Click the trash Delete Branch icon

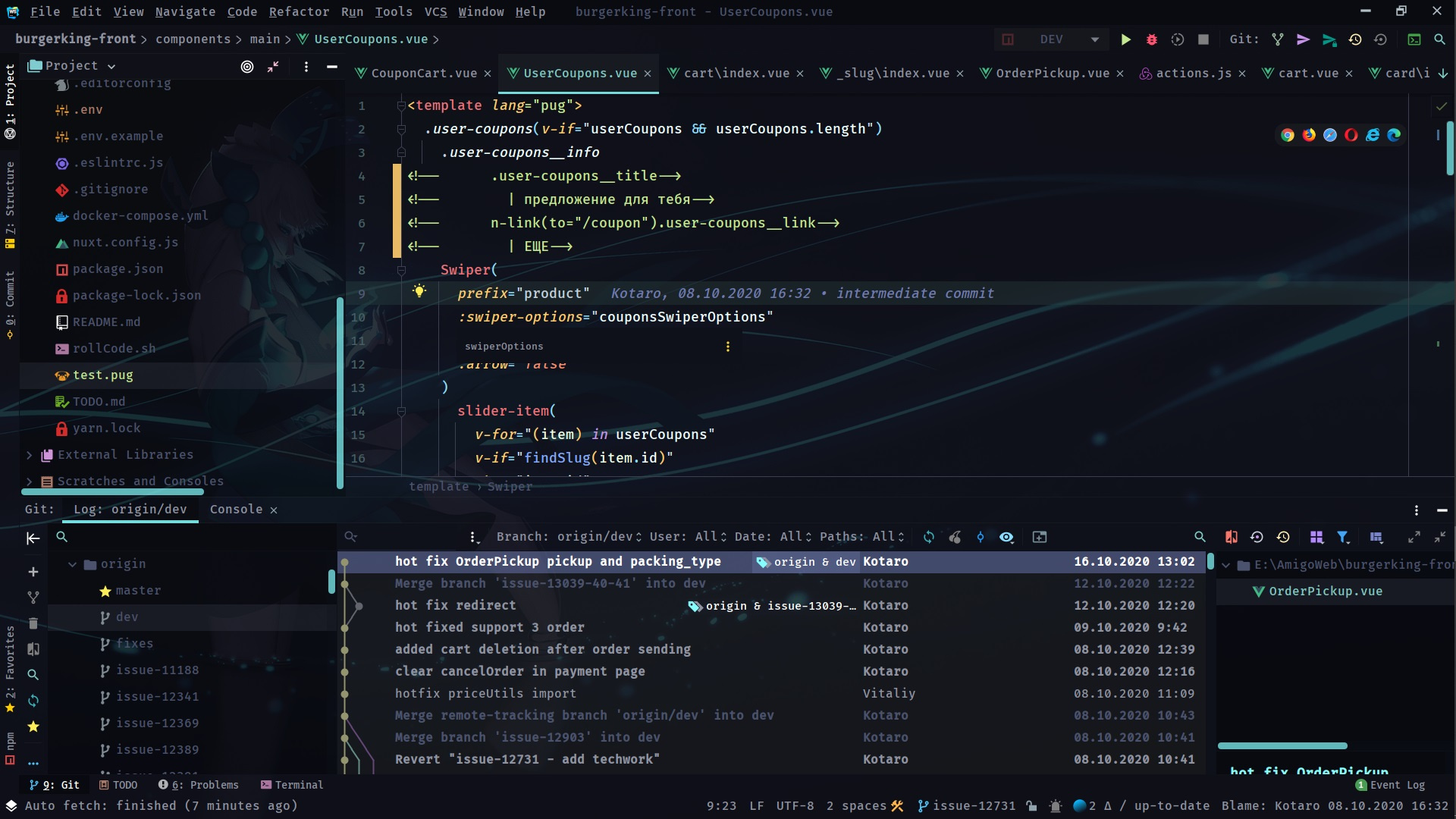(33, 623)
